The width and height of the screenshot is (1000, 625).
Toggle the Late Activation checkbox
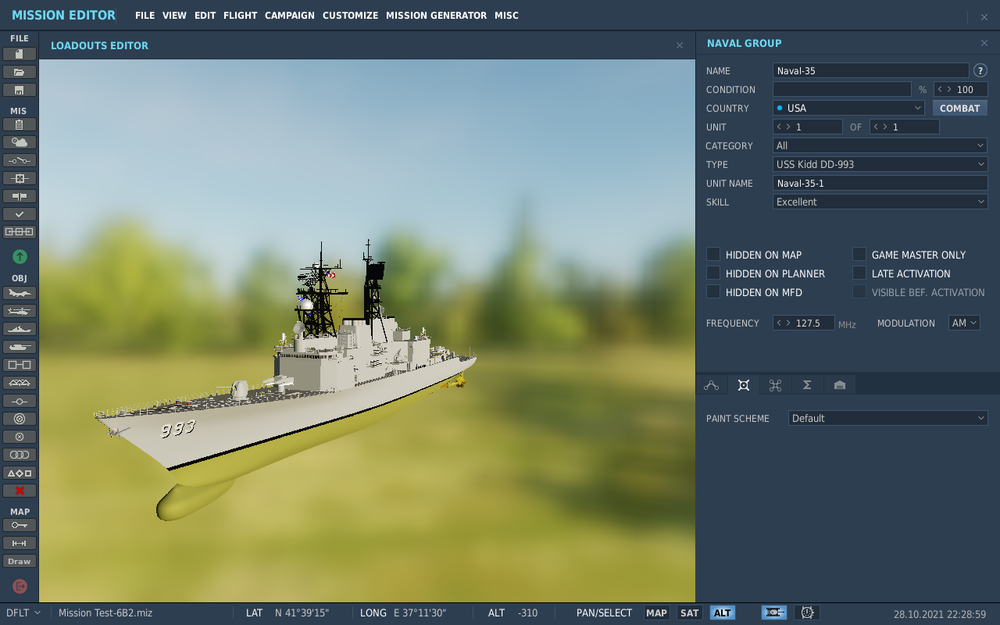pos(859,273)
